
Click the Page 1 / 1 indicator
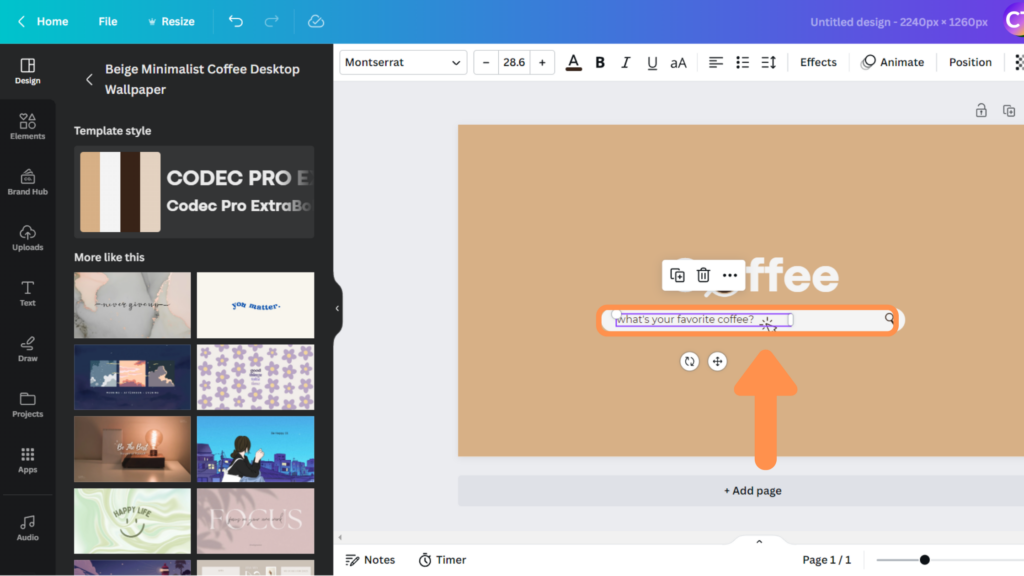click(827, 560)
